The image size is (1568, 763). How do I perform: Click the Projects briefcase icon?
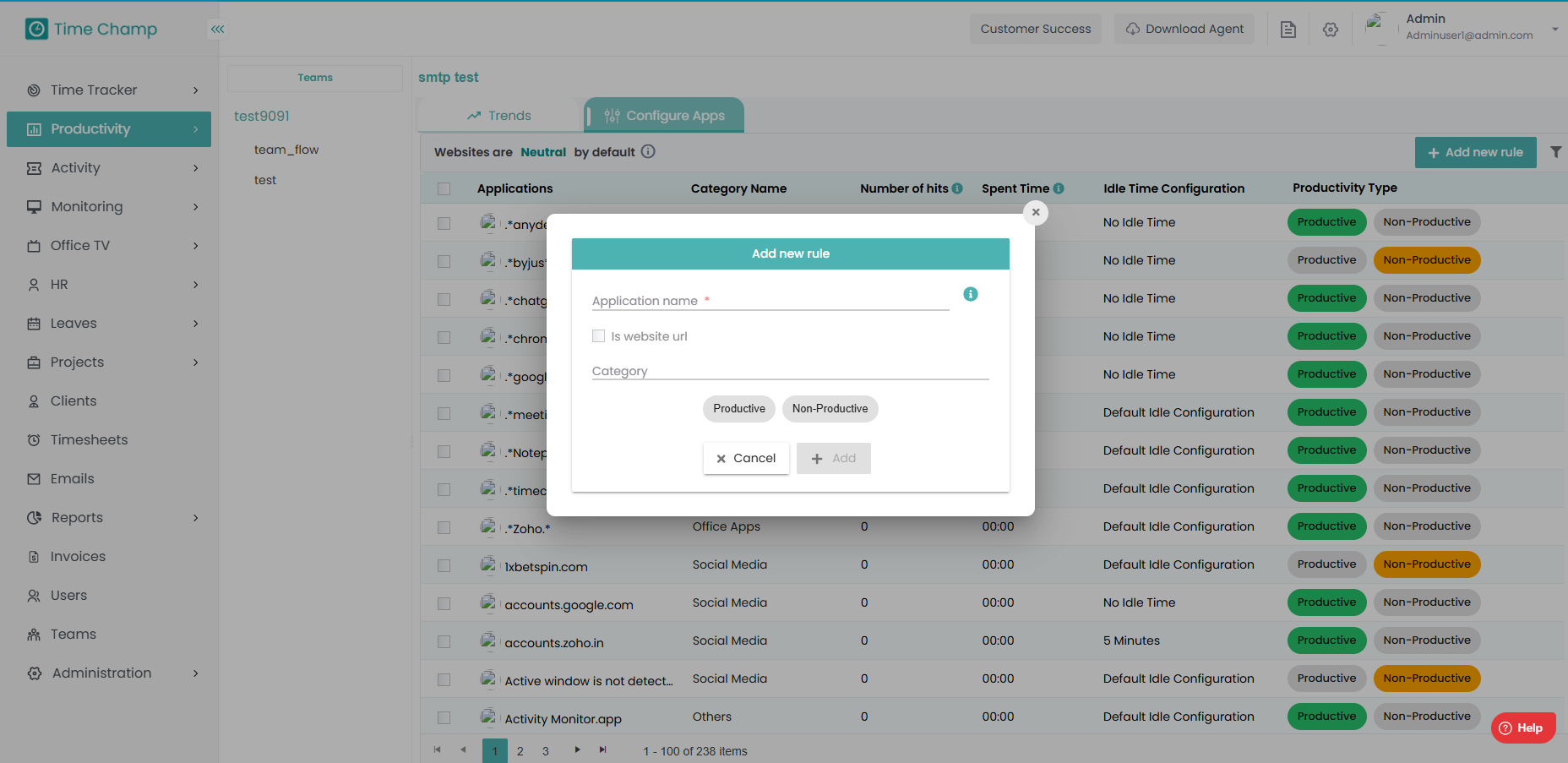[34, 362]
